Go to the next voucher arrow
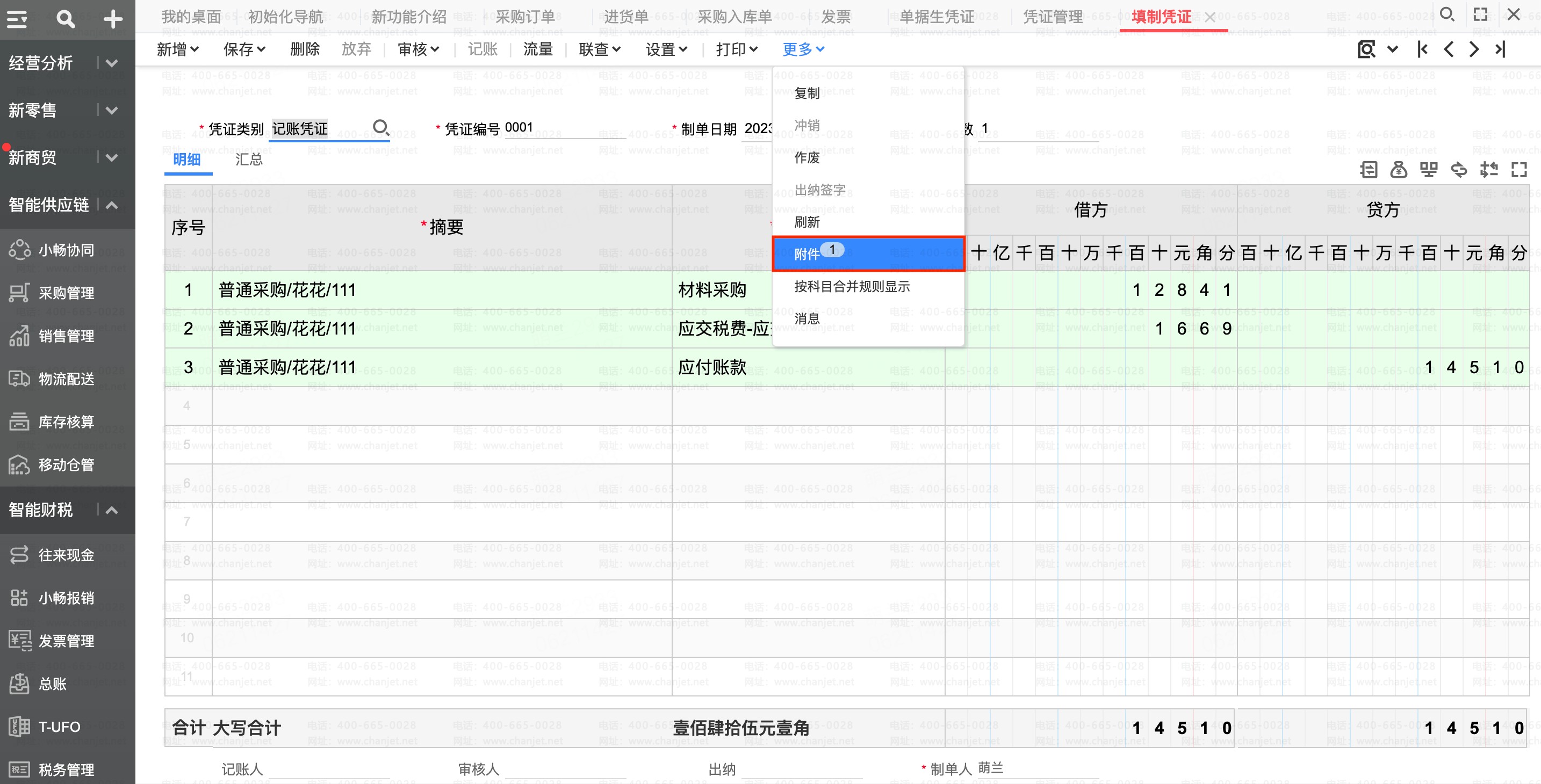The height and width of the screenshot is (784, 1541). [1474, 49]
